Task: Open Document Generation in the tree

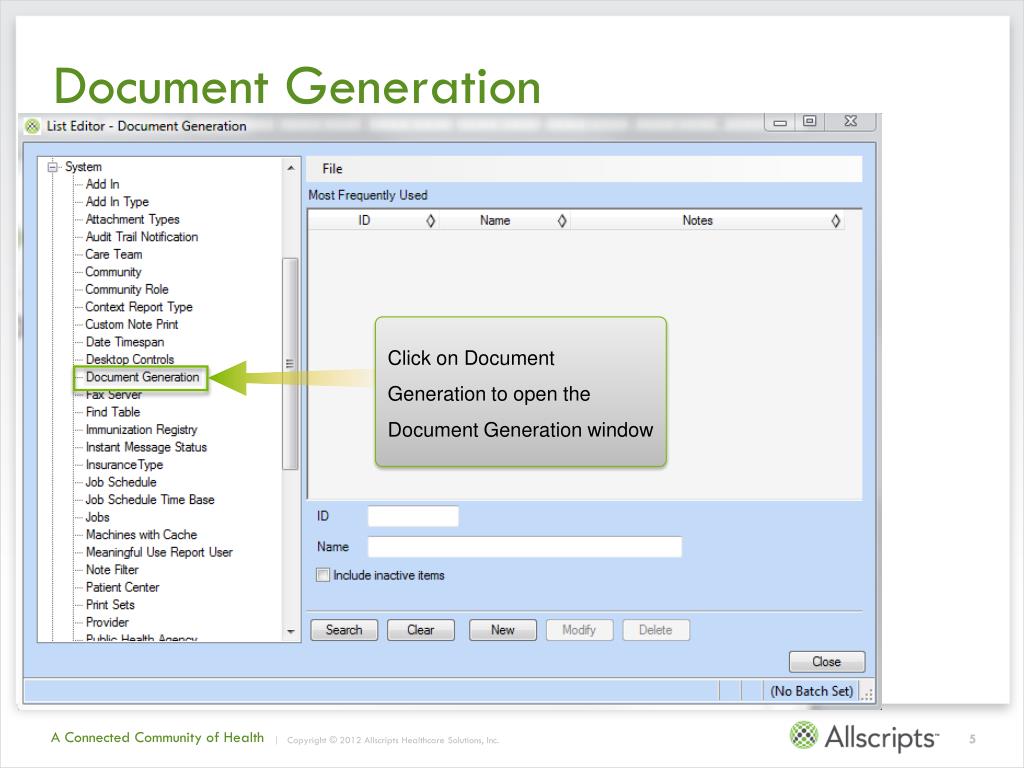Action: coord(142,377)
